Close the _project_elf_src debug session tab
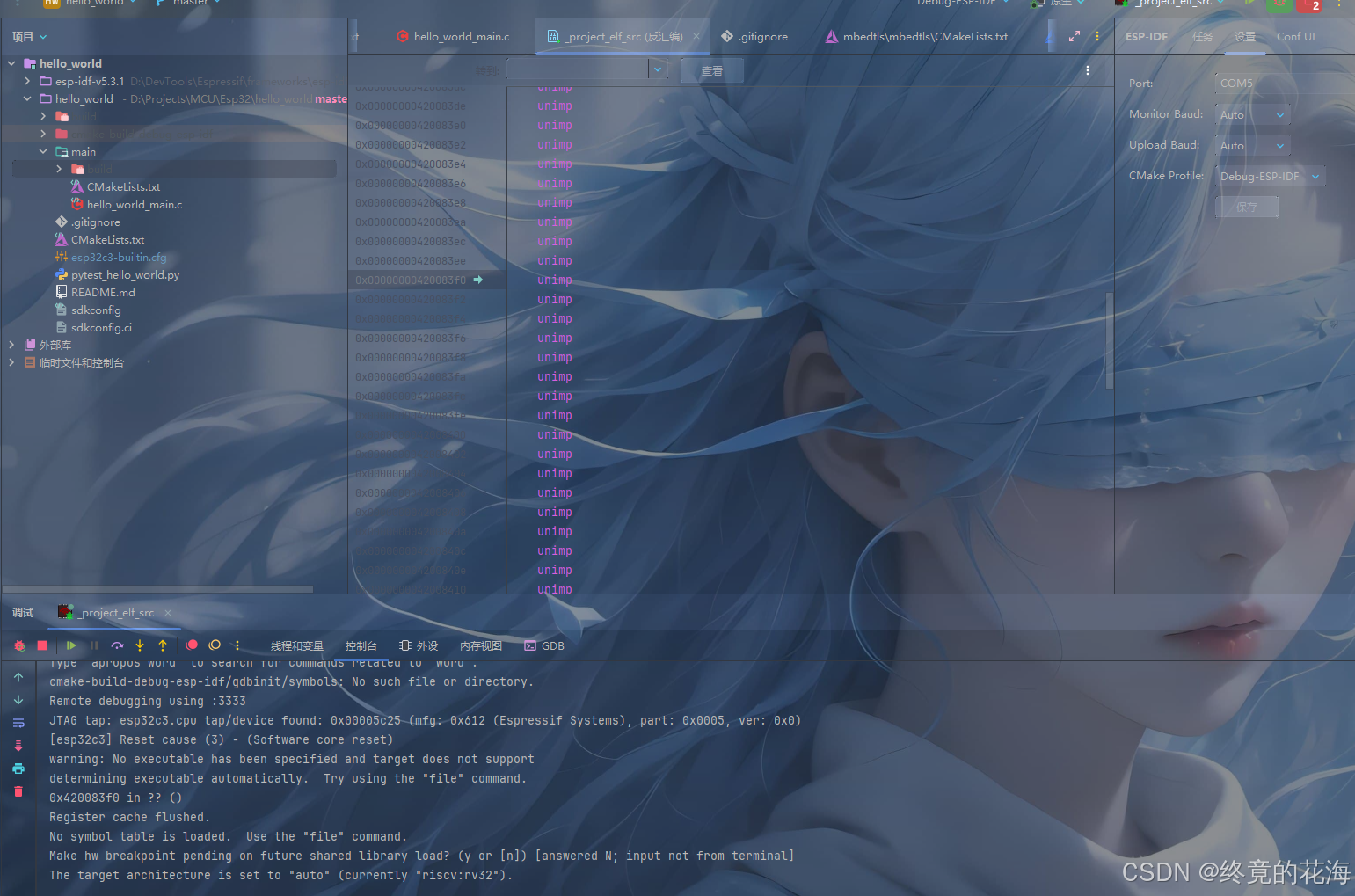This screenshot has height=896, width=1355. (x=168, y=613)
